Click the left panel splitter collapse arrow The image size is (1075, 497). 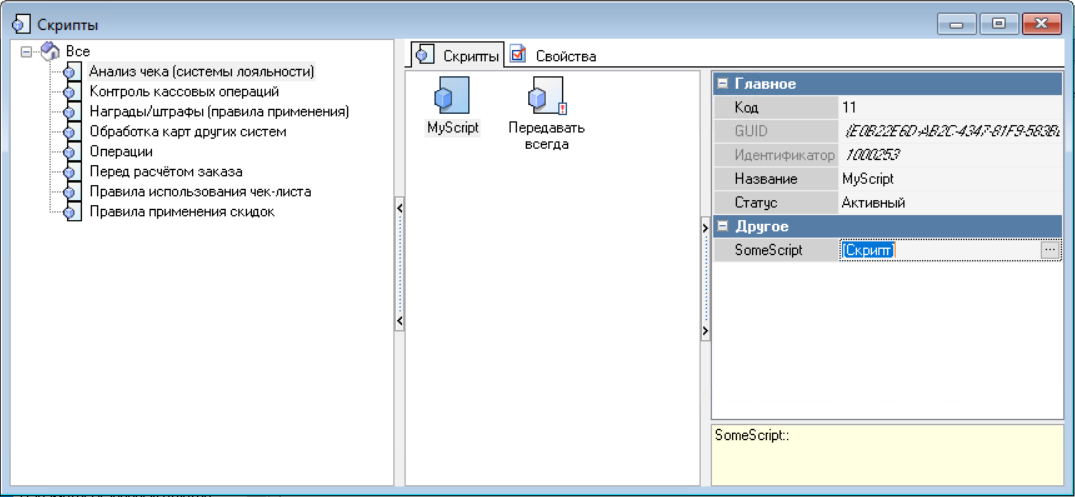point(399,208)
